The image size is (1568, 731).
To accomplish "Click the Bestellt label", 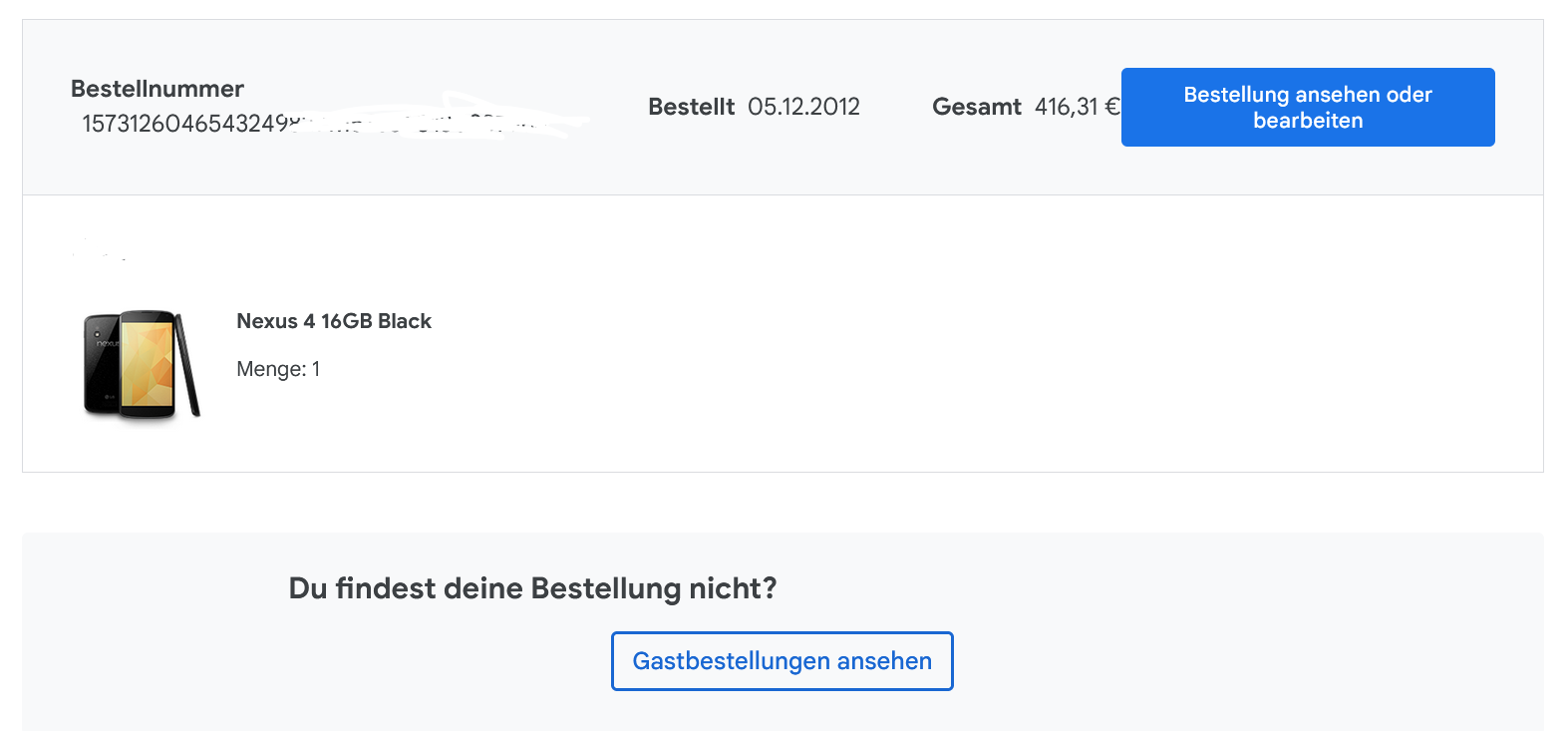I will pyautogui.click(x=691, y=107).
